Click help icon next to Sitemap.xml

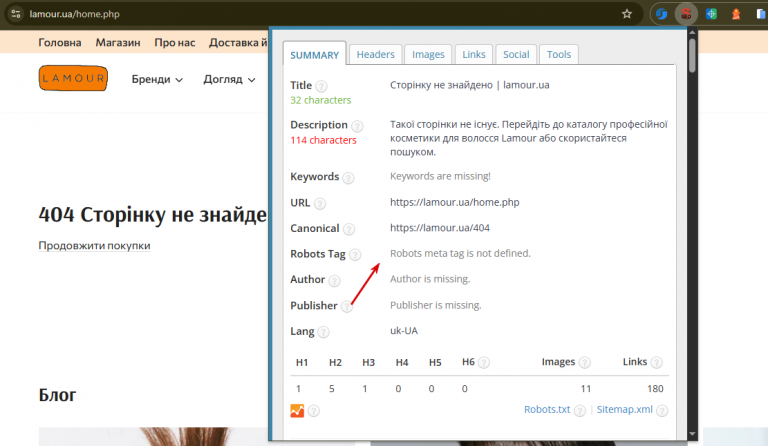[x=662, y=410]
